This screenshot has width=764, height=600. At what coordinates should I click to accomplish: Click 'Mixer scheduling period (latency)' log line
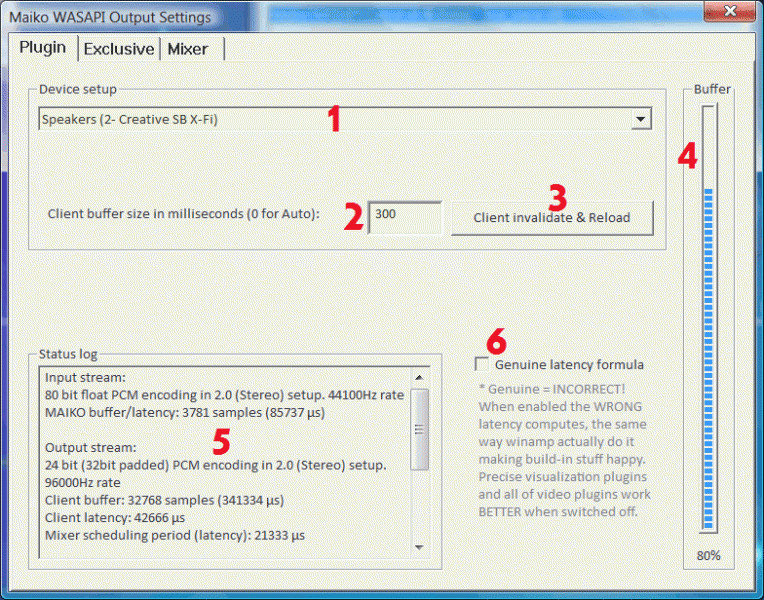[175, 535]
